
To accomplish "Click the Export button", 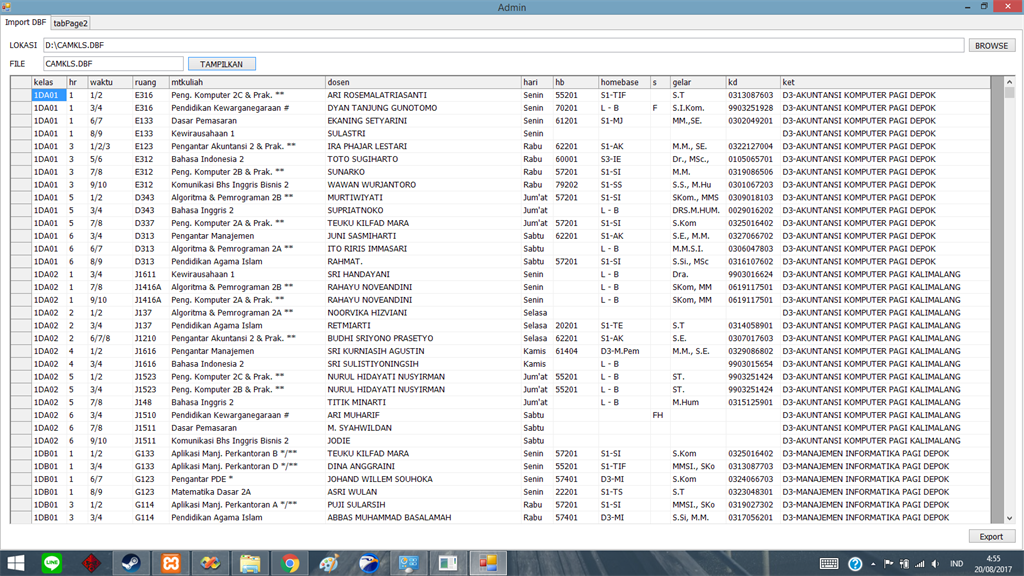I will [991, 536].
